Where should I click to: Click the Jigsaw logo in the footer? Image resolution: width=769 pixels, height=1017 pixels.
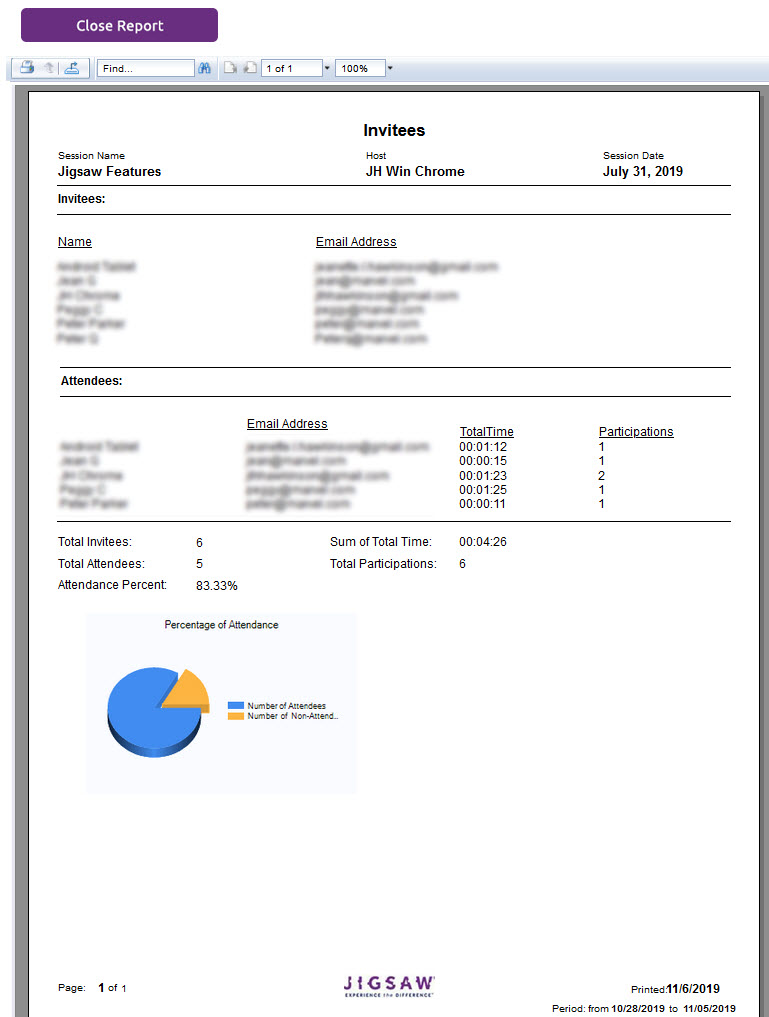(389, 986)
